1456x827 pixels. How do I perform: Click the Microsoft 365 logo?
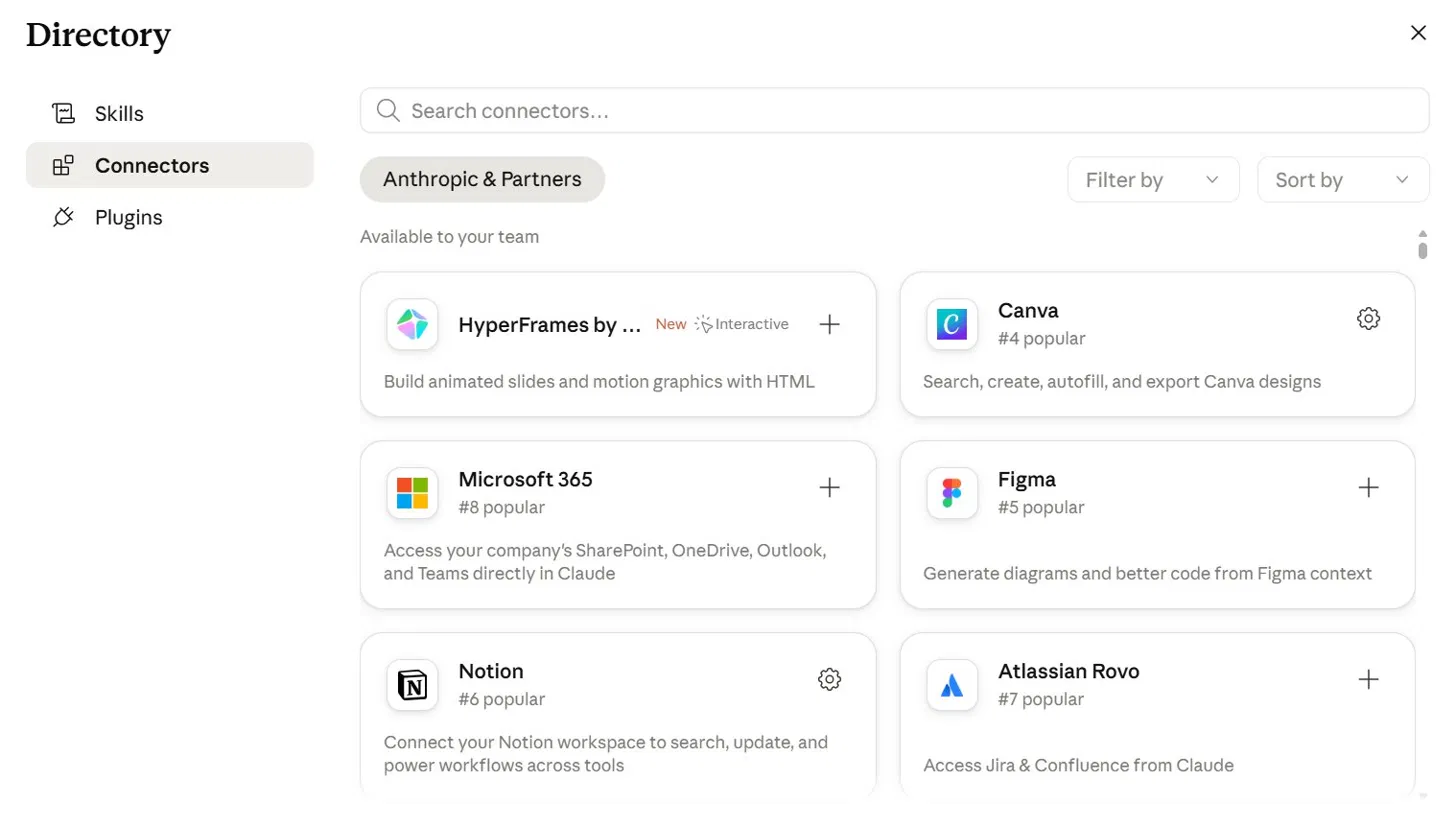click(x=412, y=493)
